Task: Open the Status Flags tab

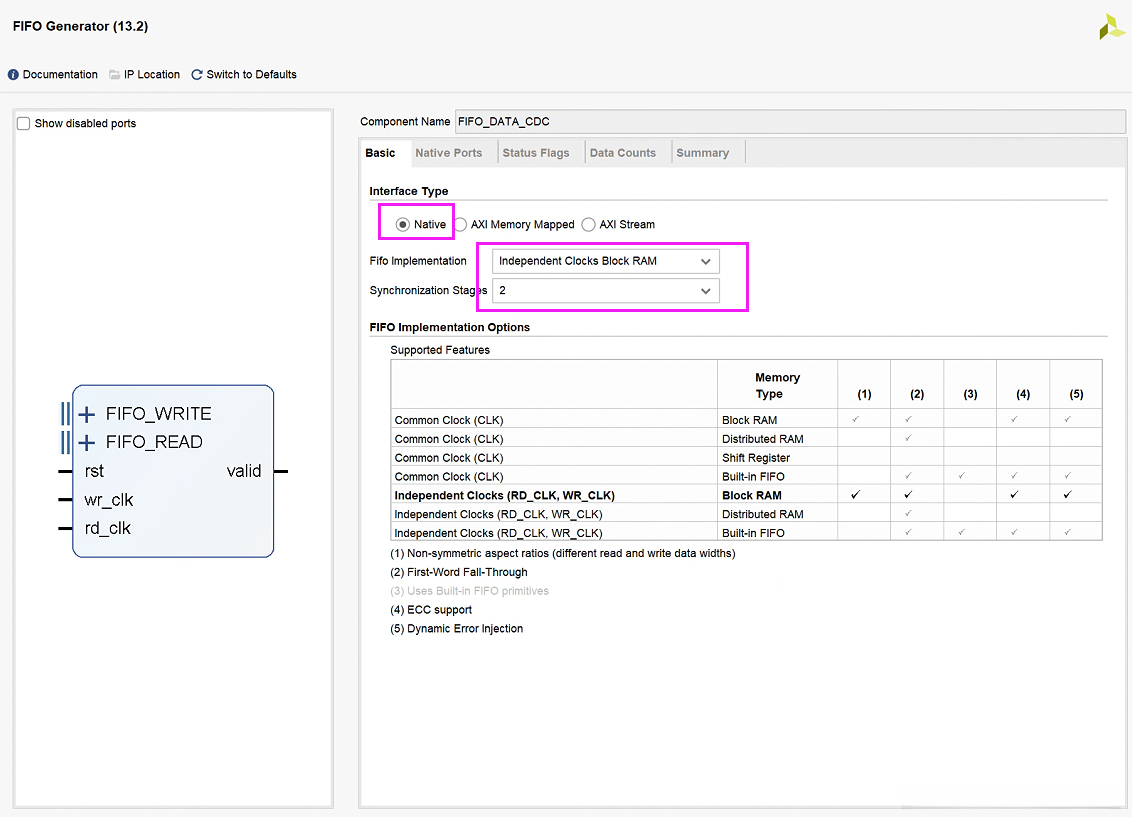Action: pyautogui.click(x=535, y=153)
